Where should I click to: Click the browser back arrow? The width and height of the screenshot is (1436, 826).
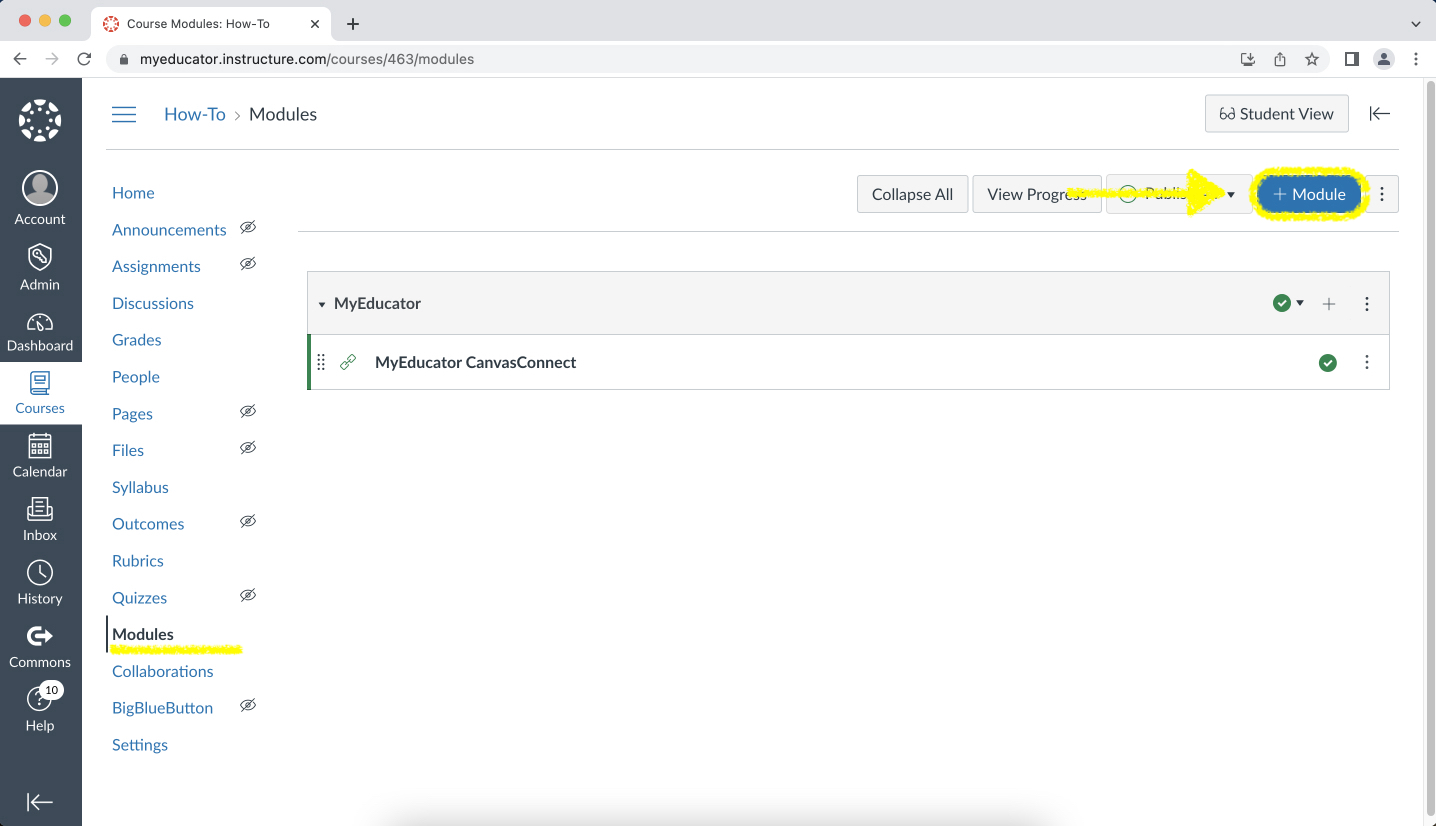click(20, 59)
